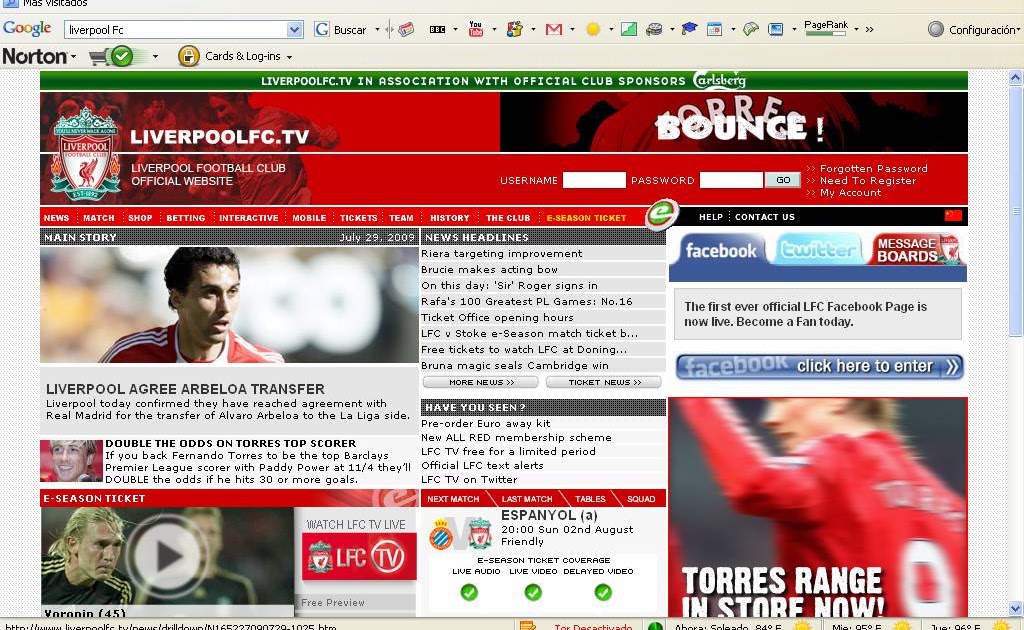Click the green E-Season ticket logo
Viewport: 1024px width, 630px height.
662,213
